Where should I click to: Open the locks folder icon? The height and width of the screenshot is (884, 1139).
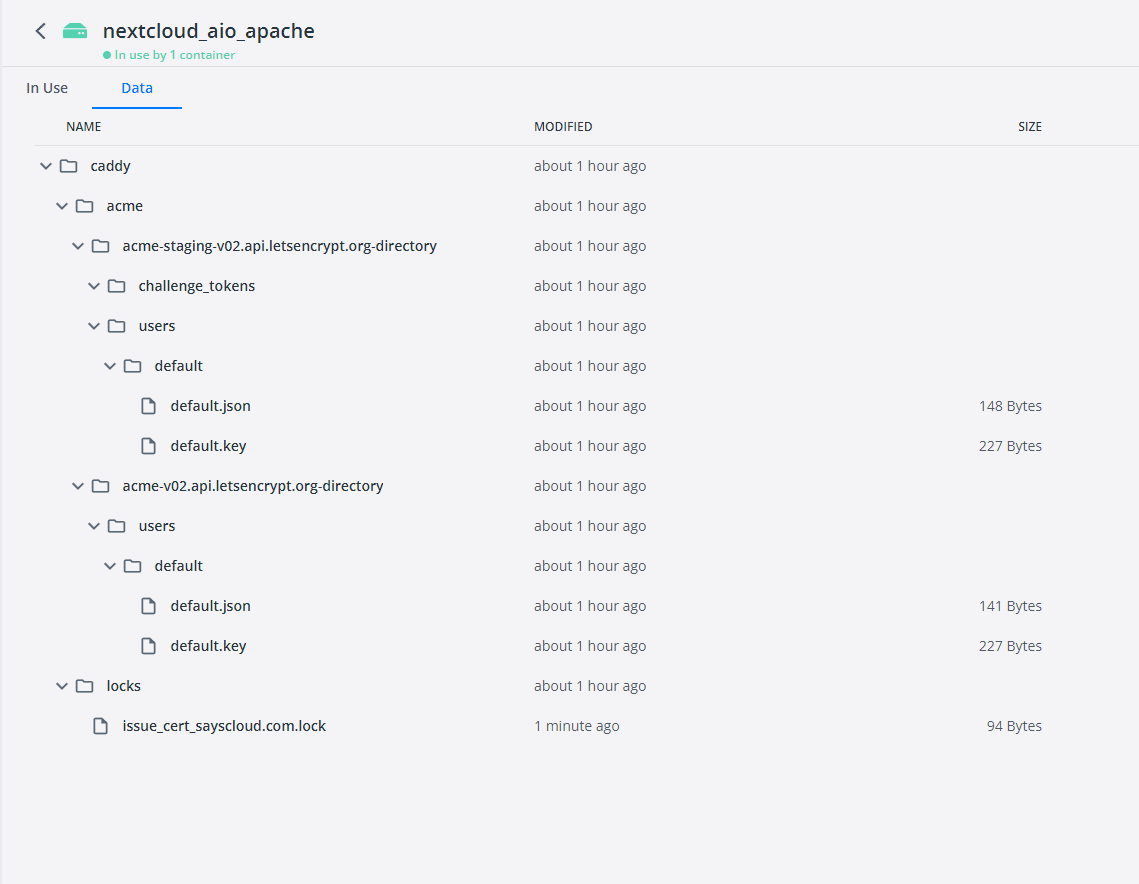pos(84,685)
